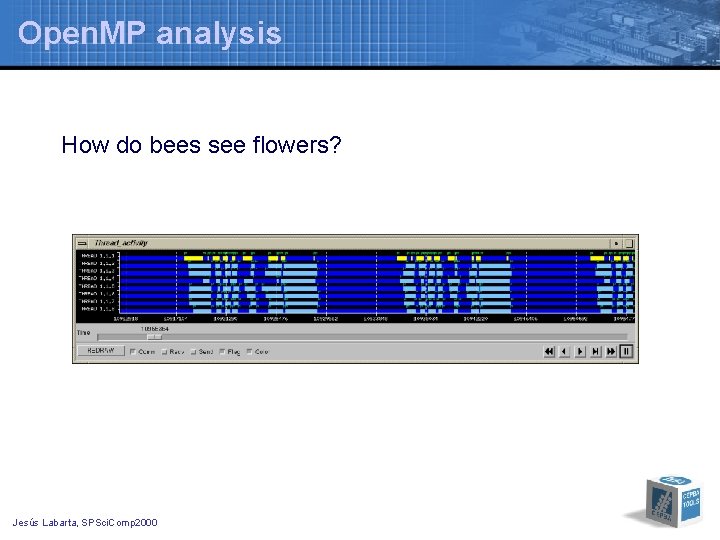This screenshot has height=540, width=720.
Task: Click the 'How do bees see flowers?' text
Action: (x=202, y=145)
